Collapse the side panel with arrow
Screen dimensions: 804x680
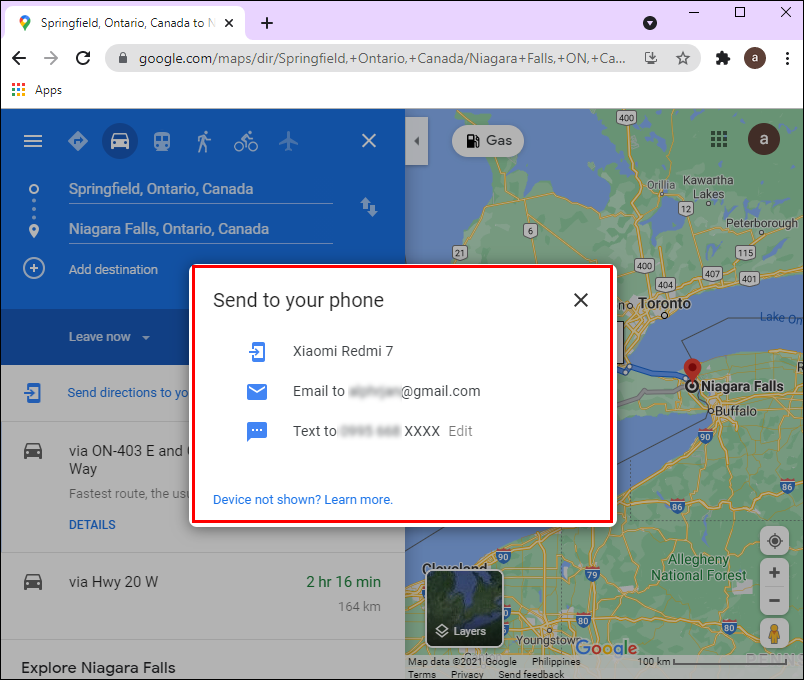[416, 141]
